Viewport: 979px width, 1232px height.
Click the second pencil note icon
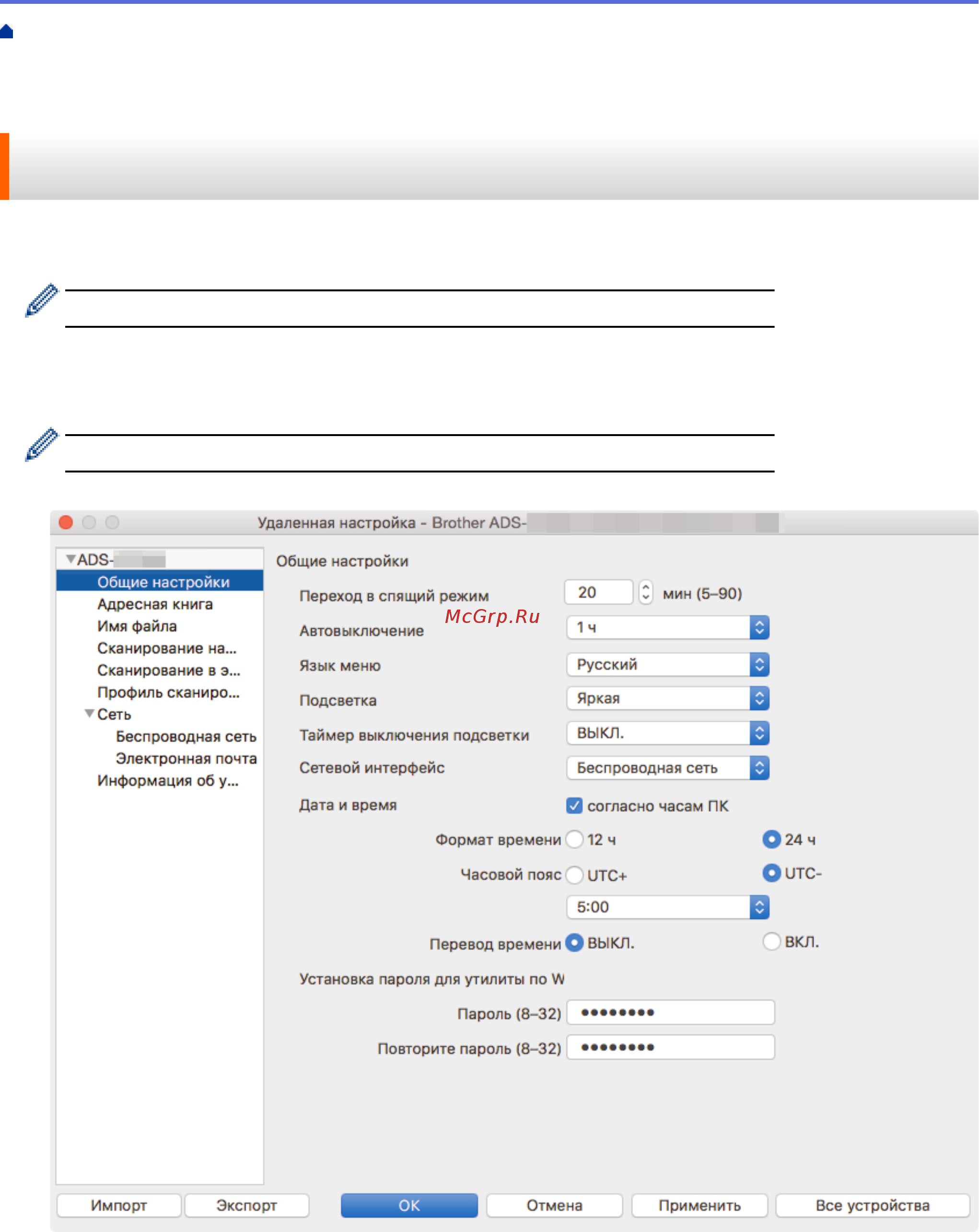click(41, 444)
